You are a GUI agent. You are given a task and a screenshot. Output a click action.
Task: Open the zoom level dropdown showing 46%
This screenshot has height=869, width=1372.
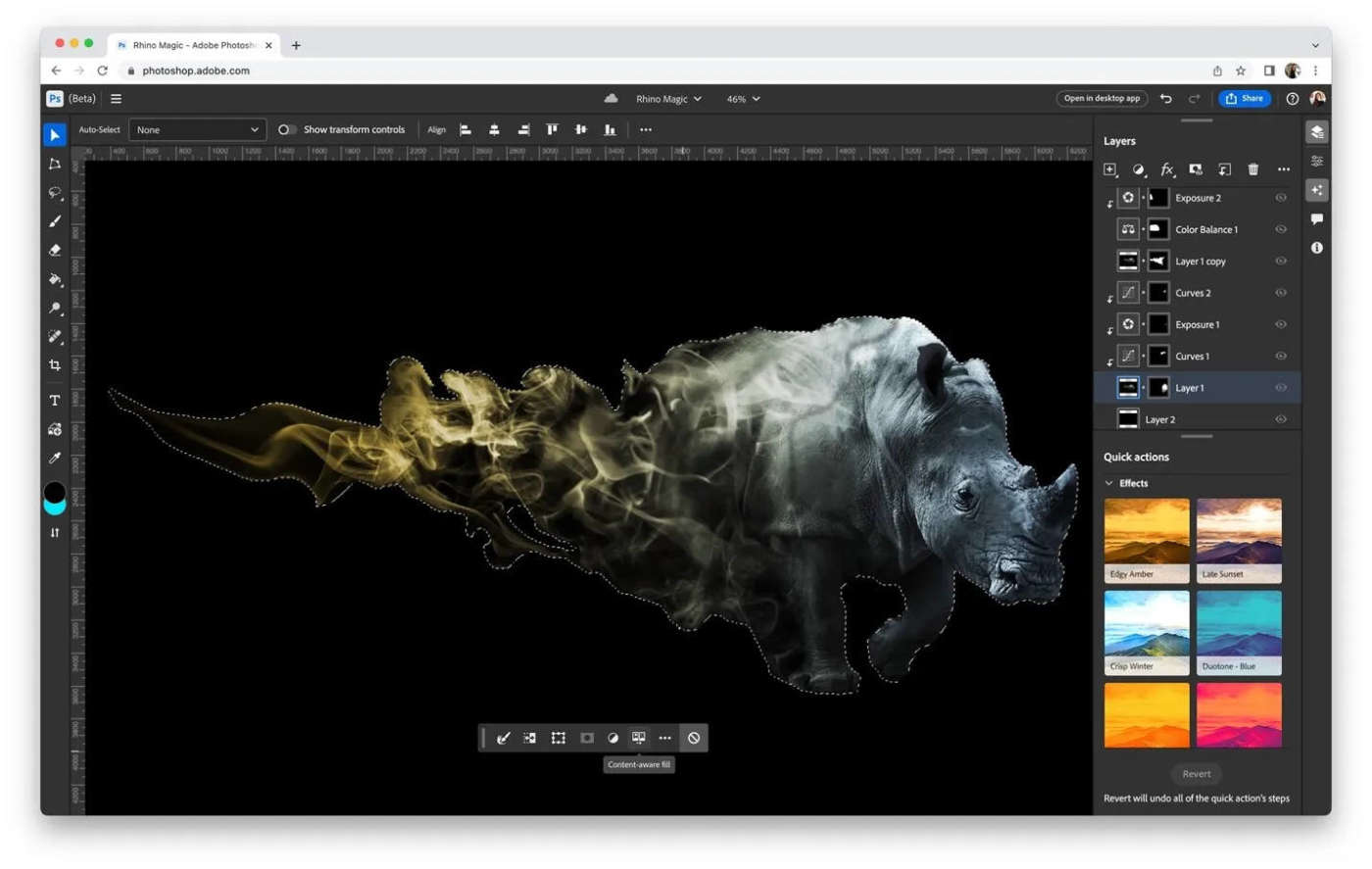tap(742, 98)
